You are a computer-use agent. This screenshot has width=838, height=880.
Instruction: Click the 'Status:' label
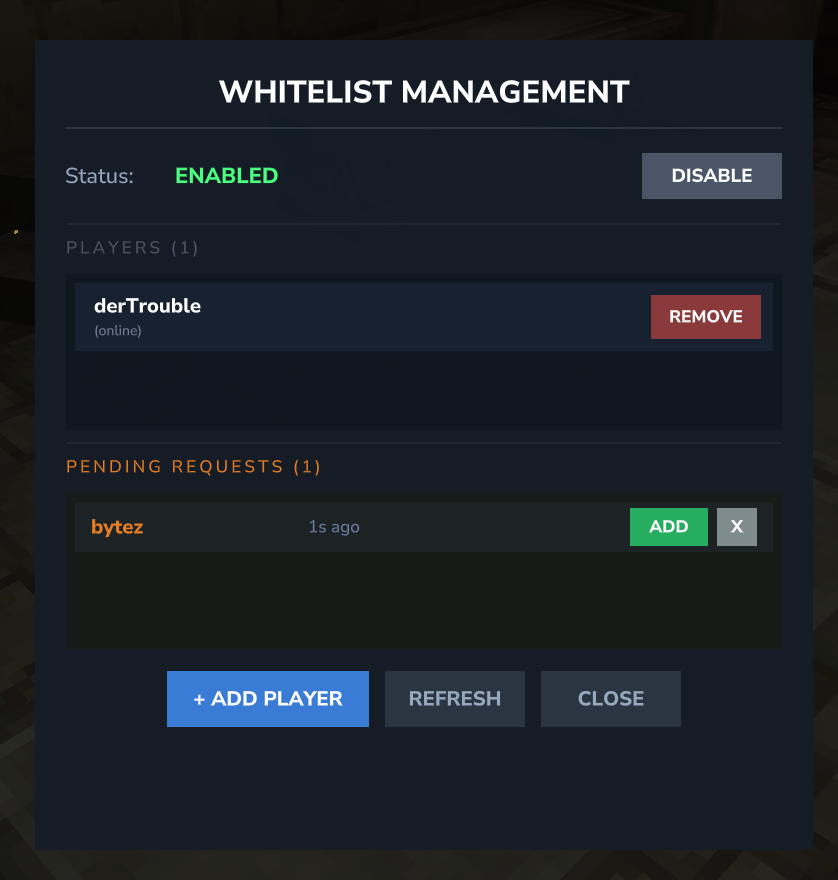tap(99, 176)
